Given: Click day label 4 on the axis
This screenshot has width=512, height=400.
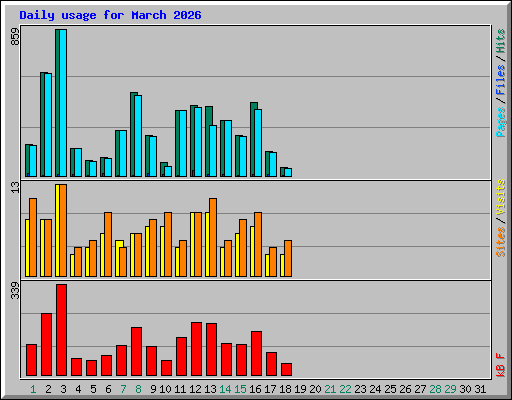Looking at the screenshot, I should [x=78, y=389].
